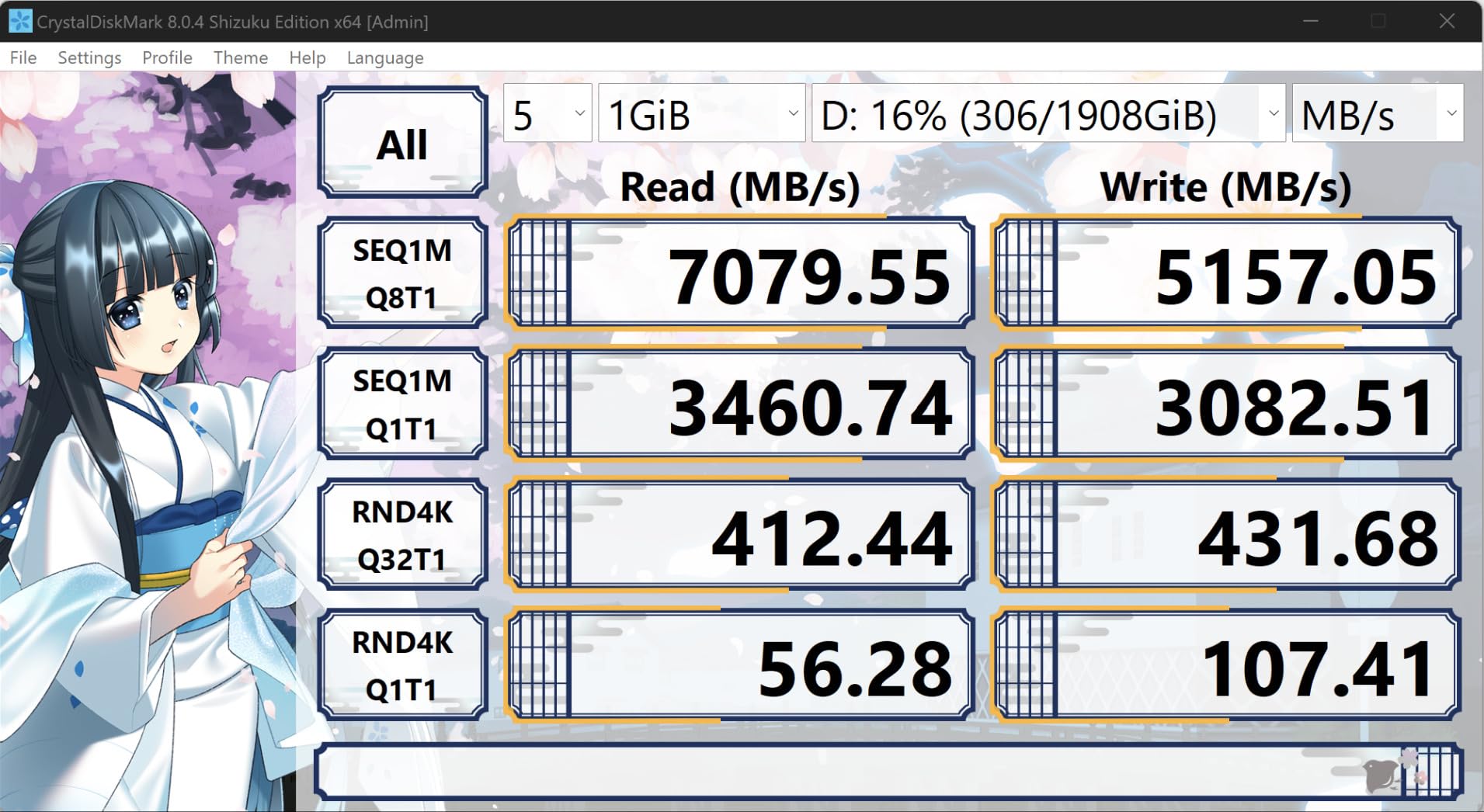Open the test count dropdown showing 5
The image size is (1484, 812).
[546, 115]
